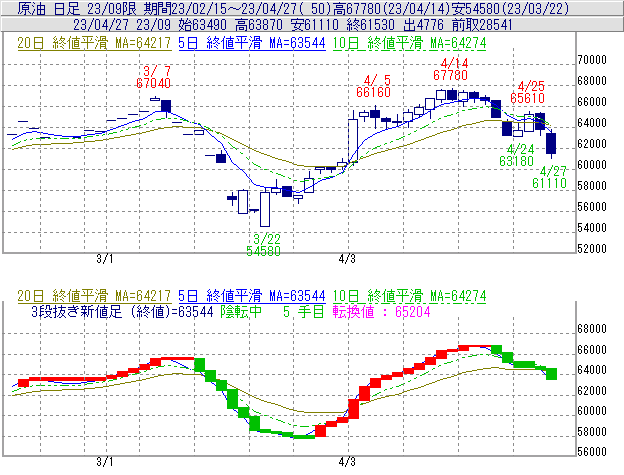Click the 4/24 63180 low label

516,155
